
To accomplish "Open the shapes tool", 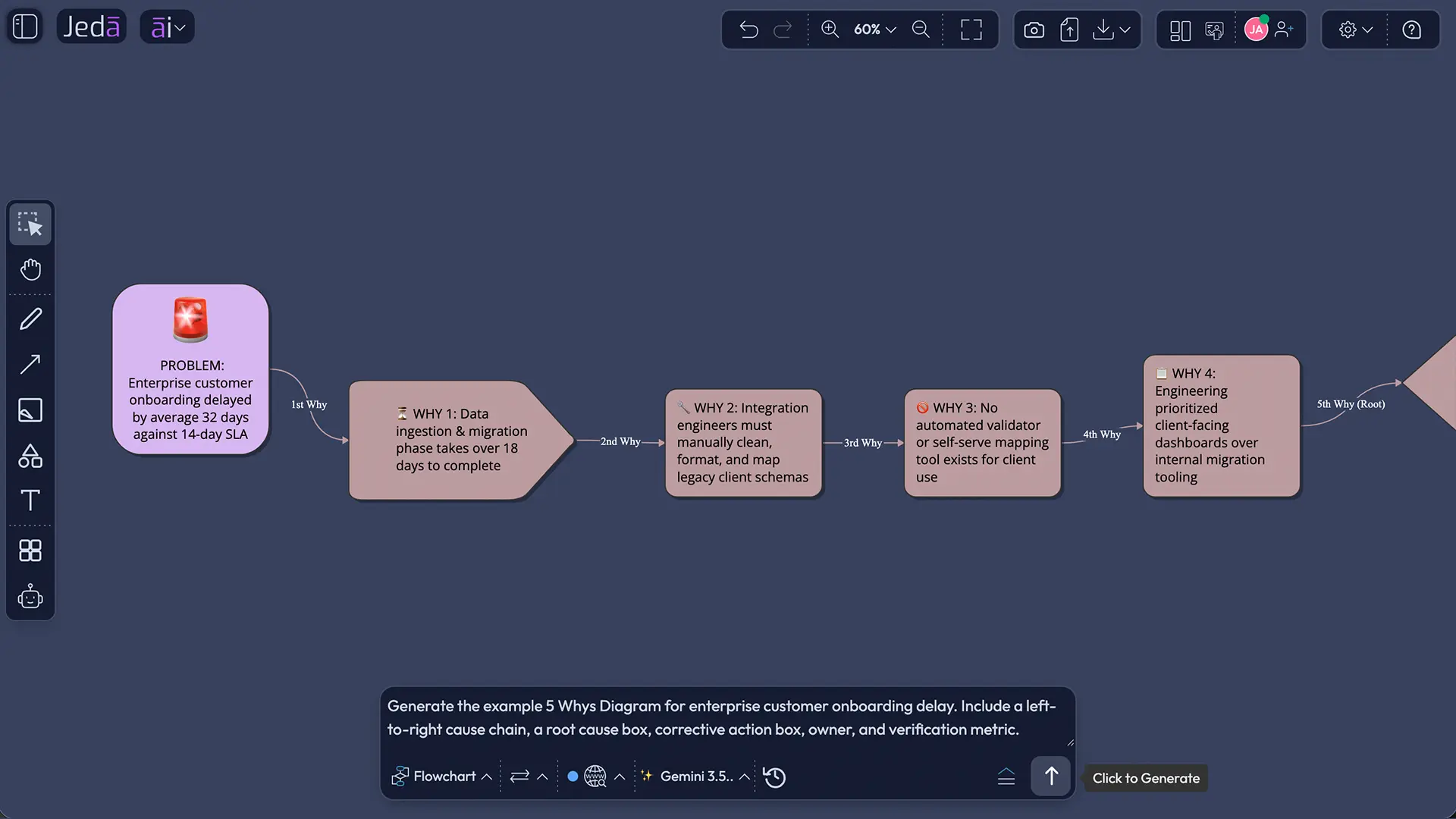I will pyautogui.click(x=30, y=456).
